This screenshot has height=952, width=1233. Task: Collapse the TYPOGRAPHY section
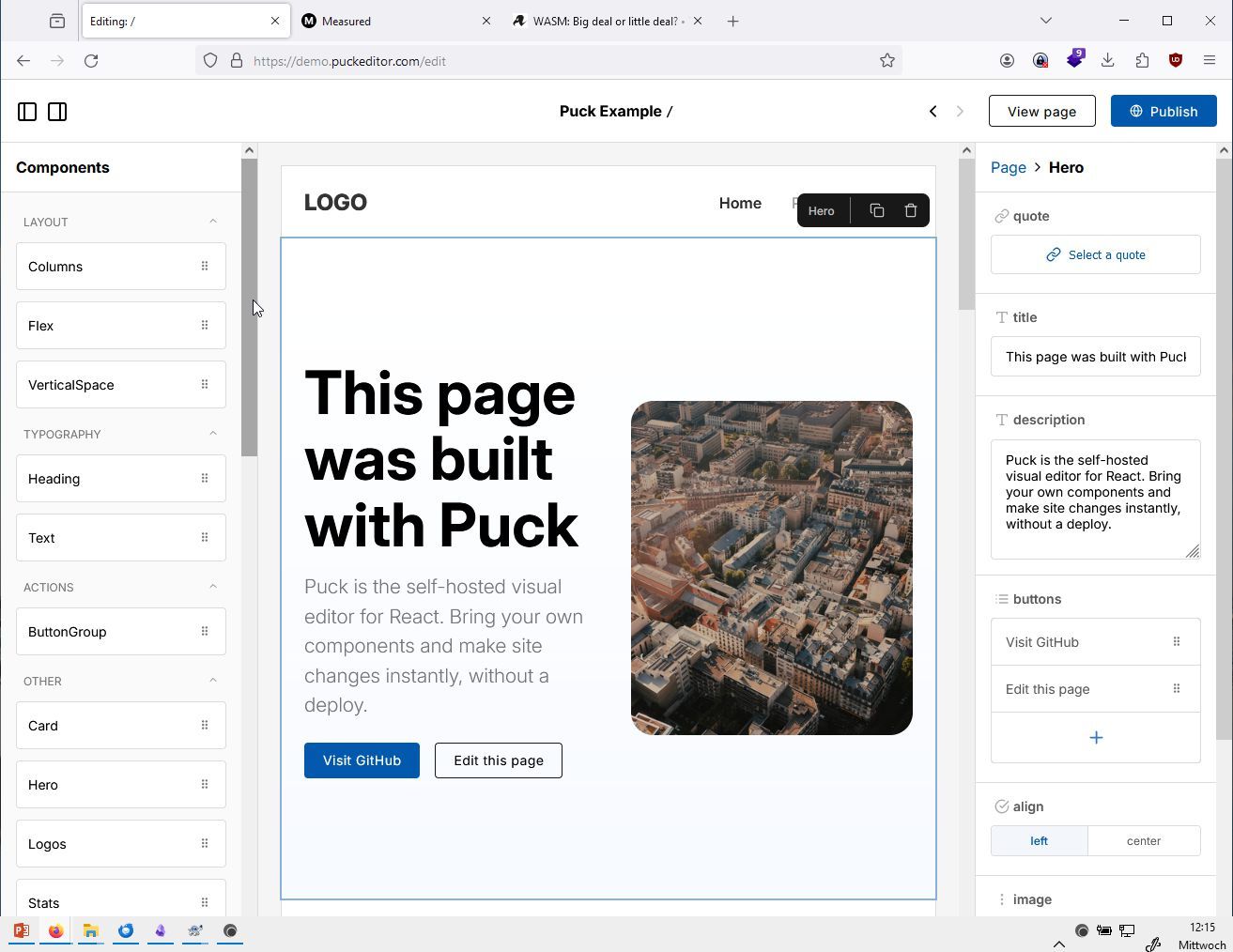pos(212,434)
